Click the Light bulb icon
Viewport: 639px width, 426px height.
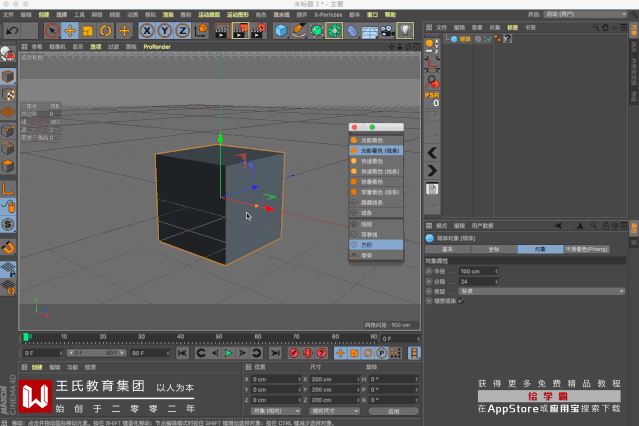coord(405,31)
